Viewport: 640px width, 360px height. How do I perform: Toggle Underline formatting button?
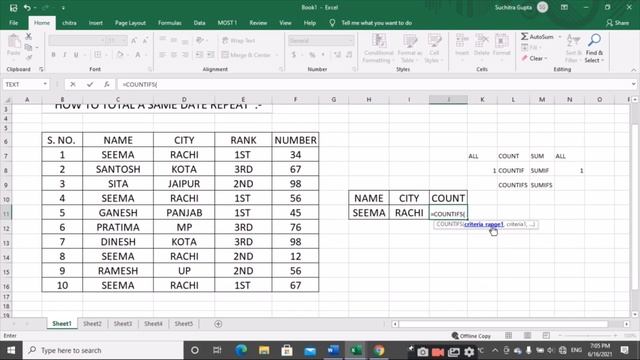click(76, 55)
